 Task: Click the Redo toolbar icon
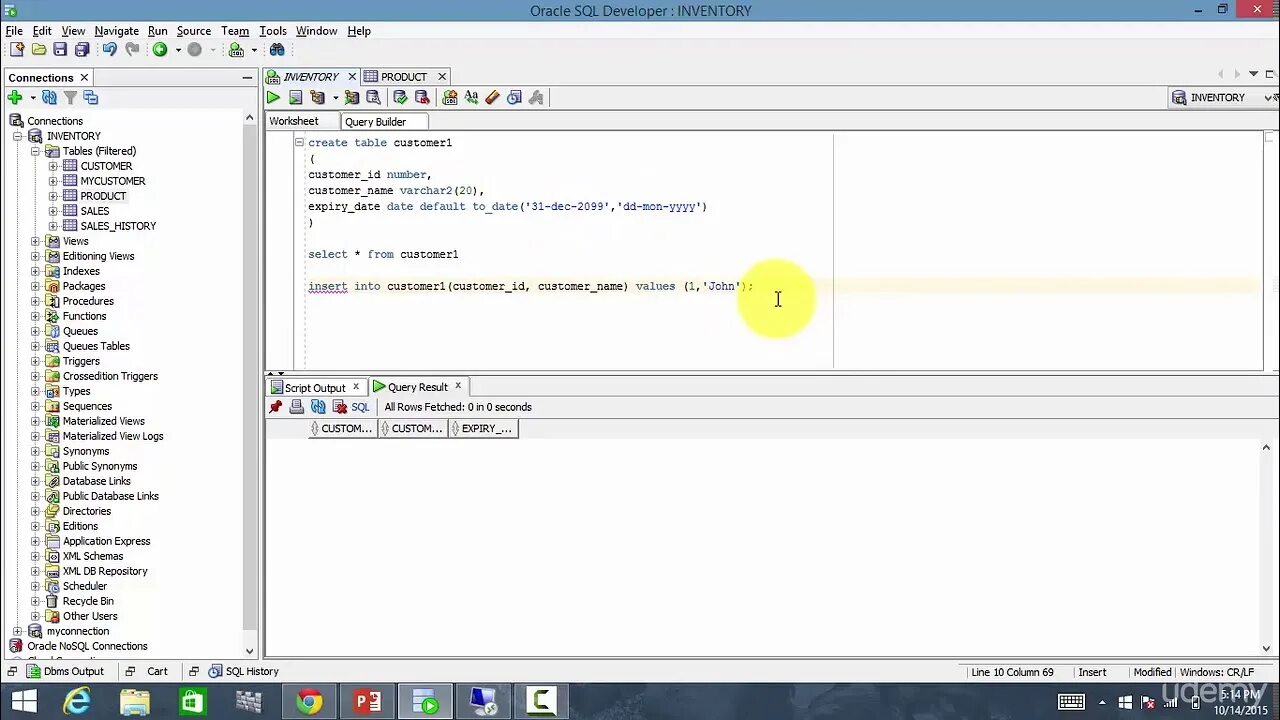tap(131, 50)
